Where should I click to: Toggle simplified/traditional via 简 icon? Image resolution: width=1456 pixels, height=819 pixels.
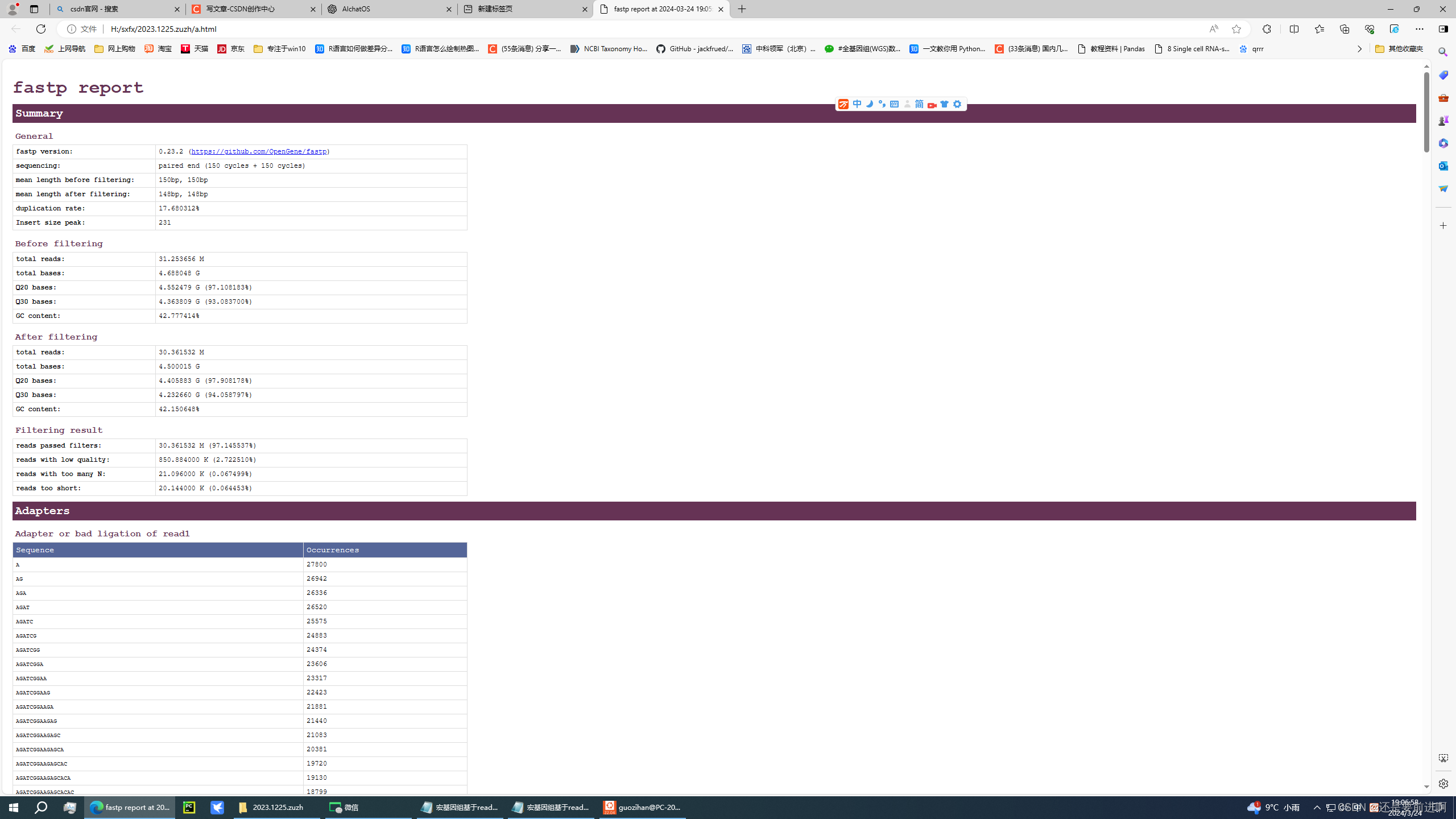[x=919, y=104]
